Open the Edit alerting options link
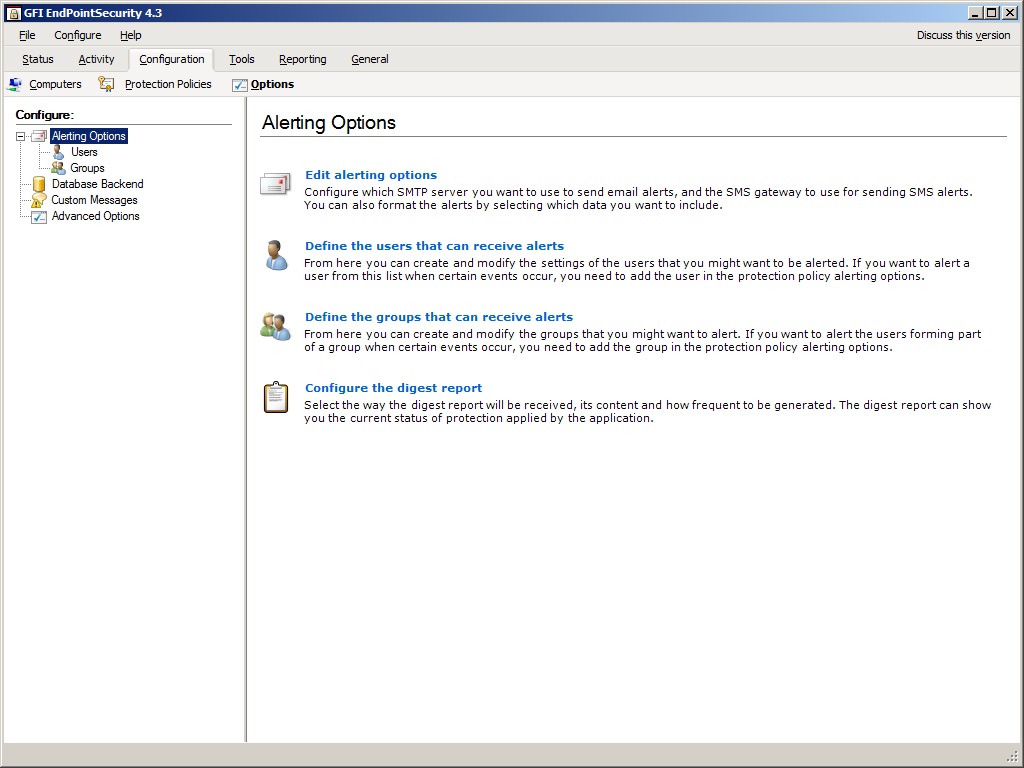The height and width of the screenshot is (768, 1024). pyautogui.click(x=371, y=175)
